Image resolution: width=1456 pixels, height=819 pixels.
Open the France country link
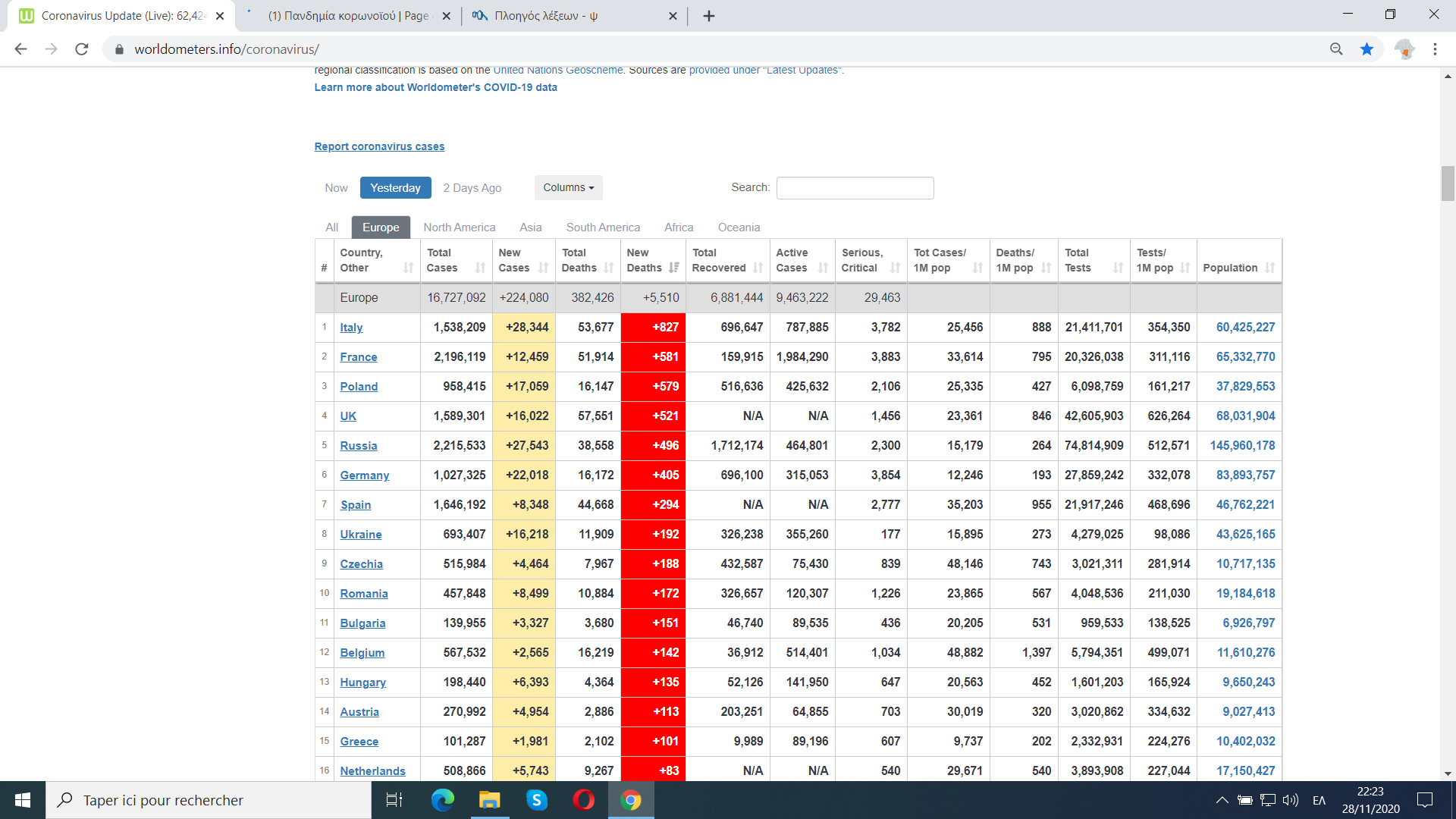[x=358, y=357]
